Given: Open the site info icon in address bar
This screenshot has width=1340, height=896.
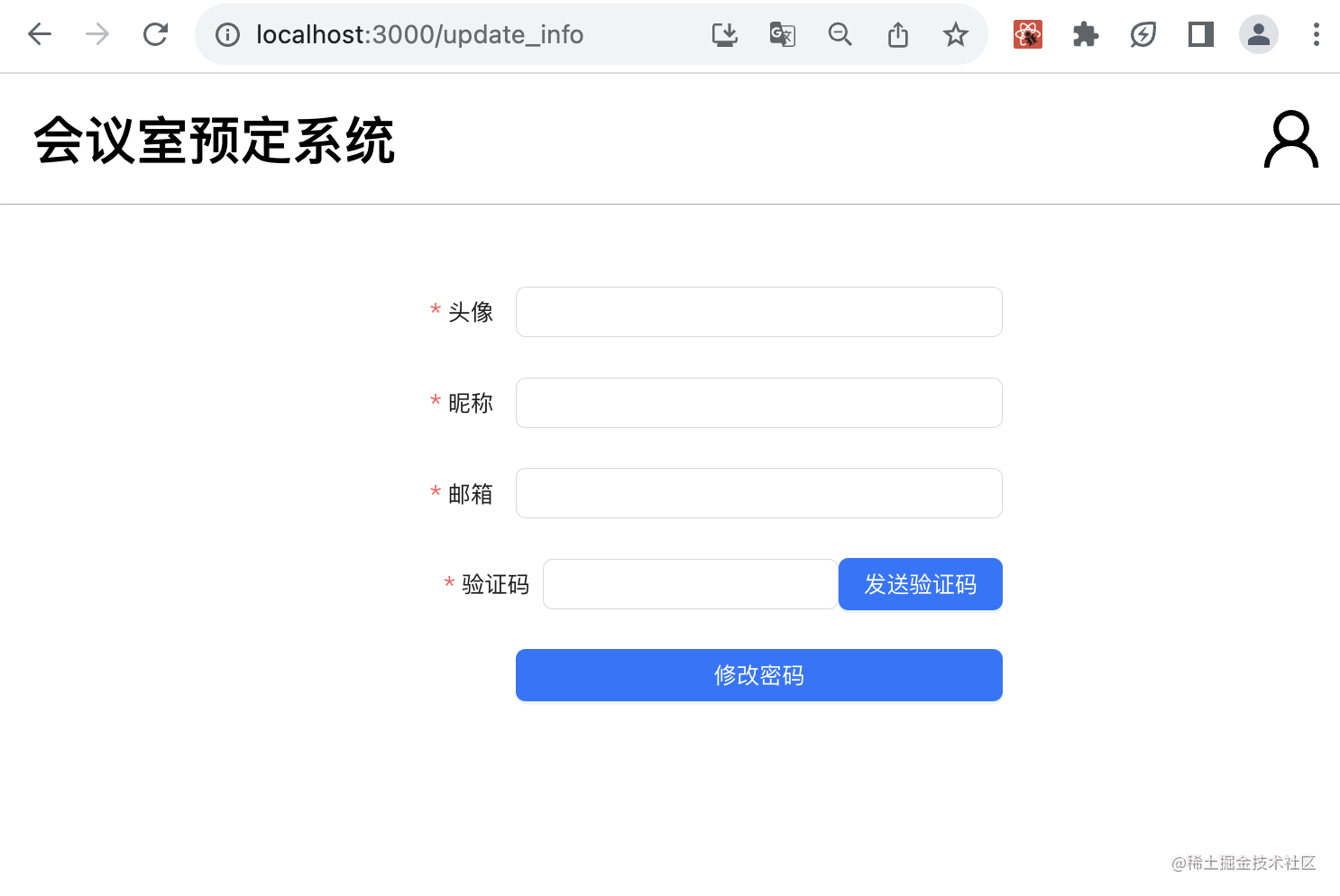Looking at the screenshot, I should pyautogui.click(x=227, y=34).
